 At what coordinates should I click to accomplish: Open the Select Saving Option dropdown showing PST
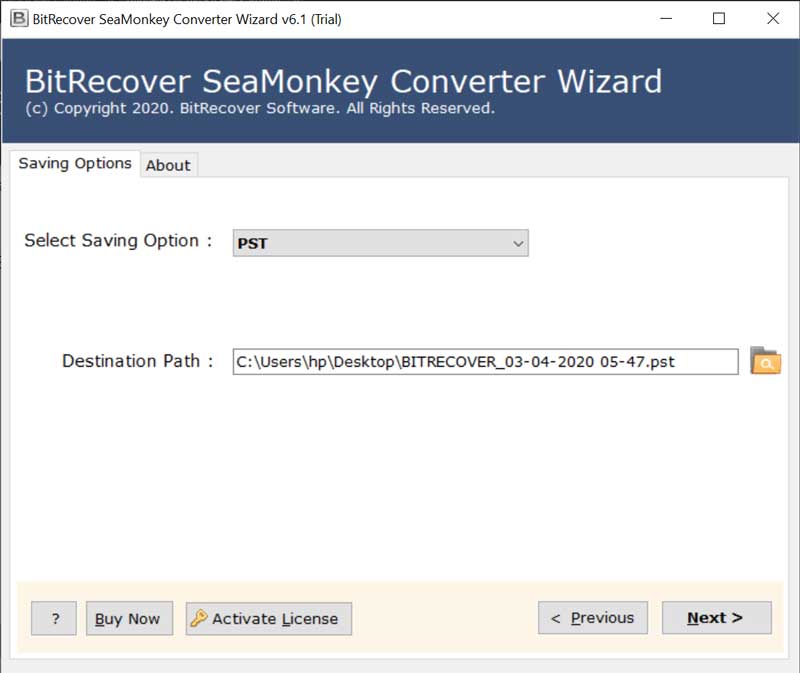coord(381,243)
